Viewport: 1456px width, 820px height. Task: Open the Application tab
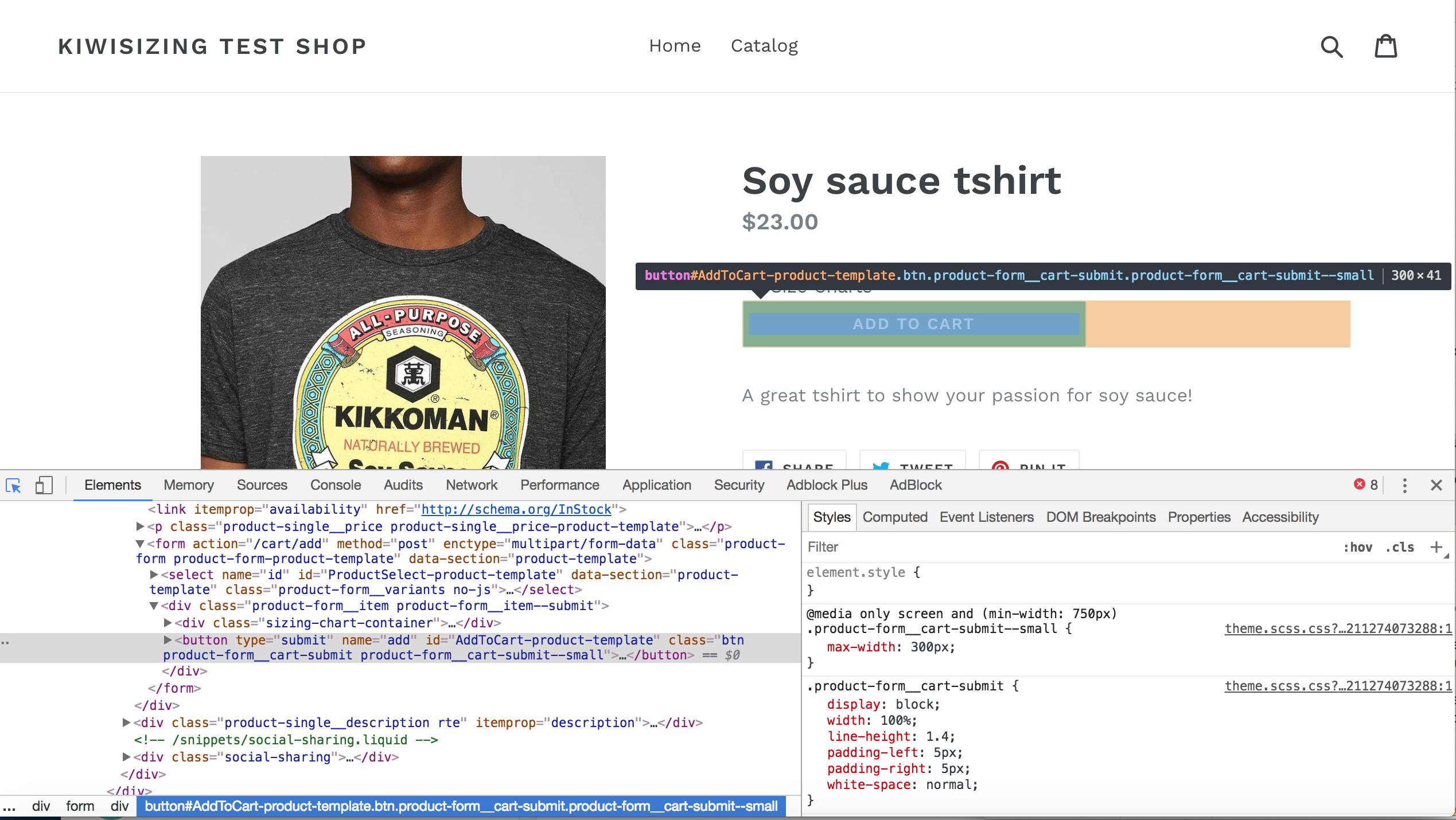[657, 485]
